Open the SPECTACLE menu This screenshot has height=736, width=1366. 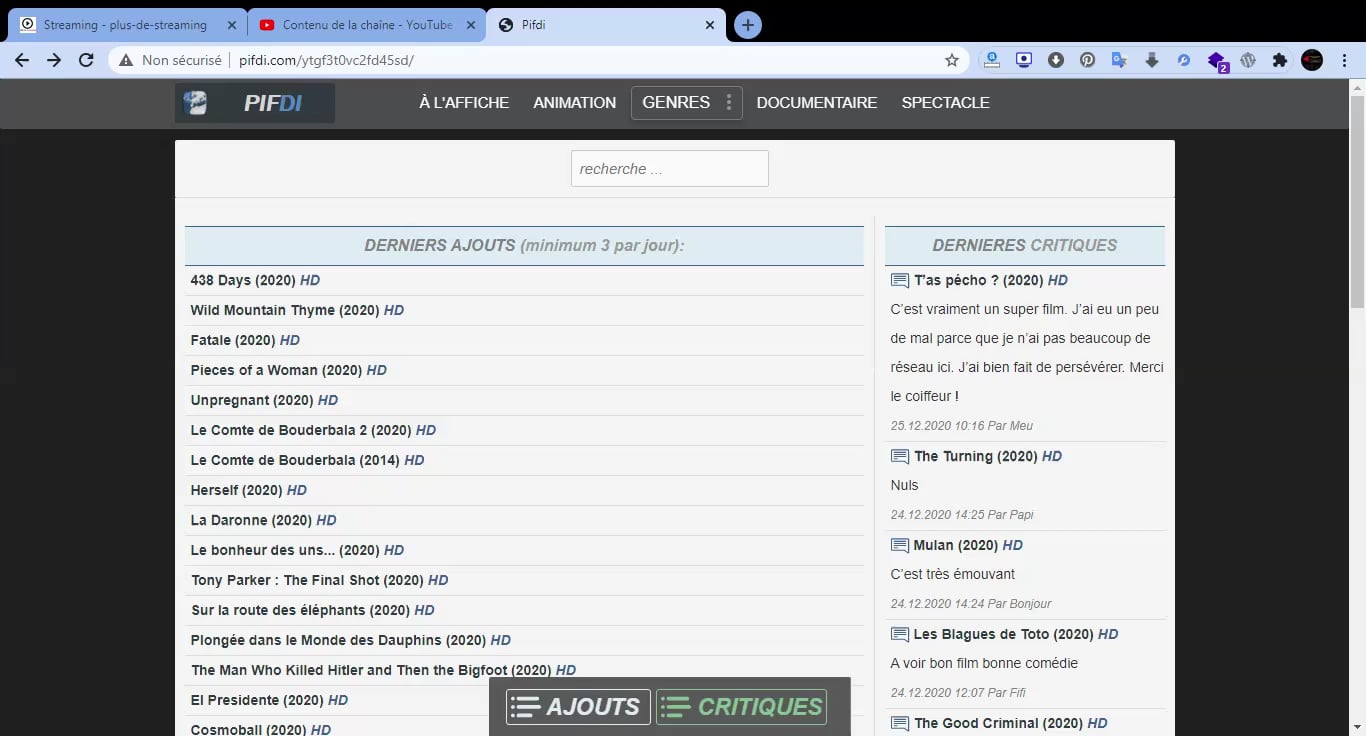click(946, 102)
